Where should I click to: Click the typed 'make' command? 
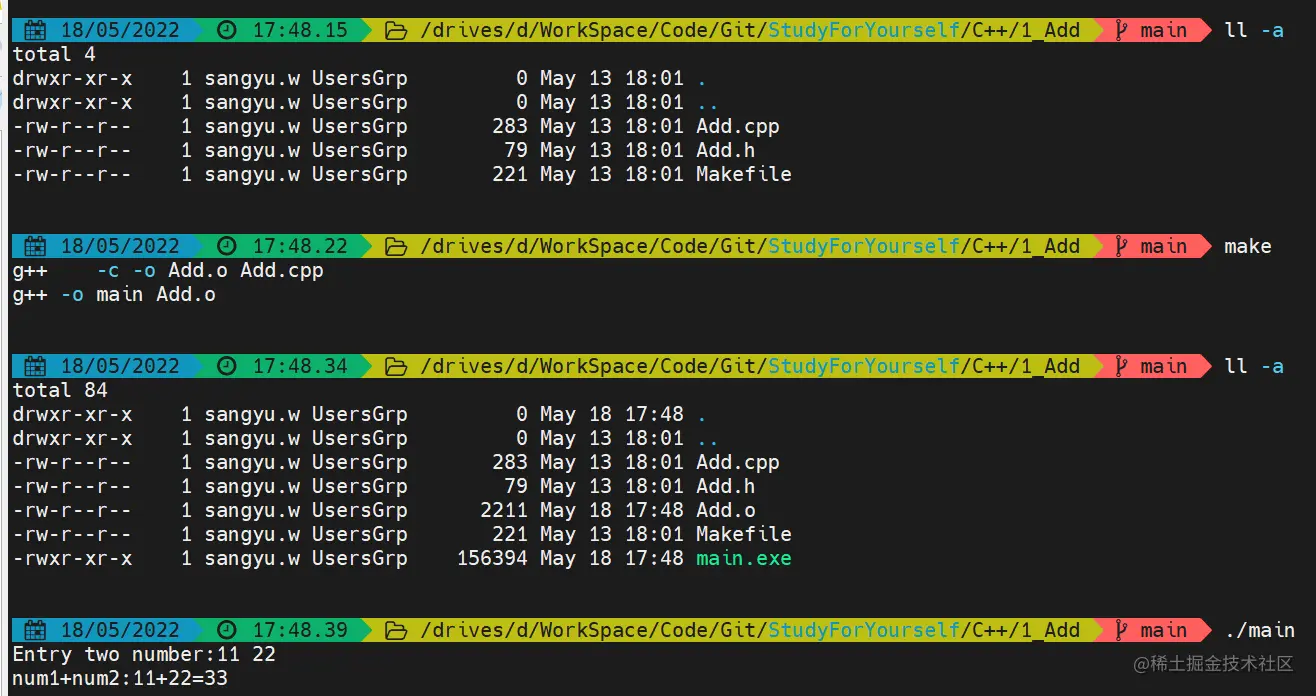point(1248,246)
